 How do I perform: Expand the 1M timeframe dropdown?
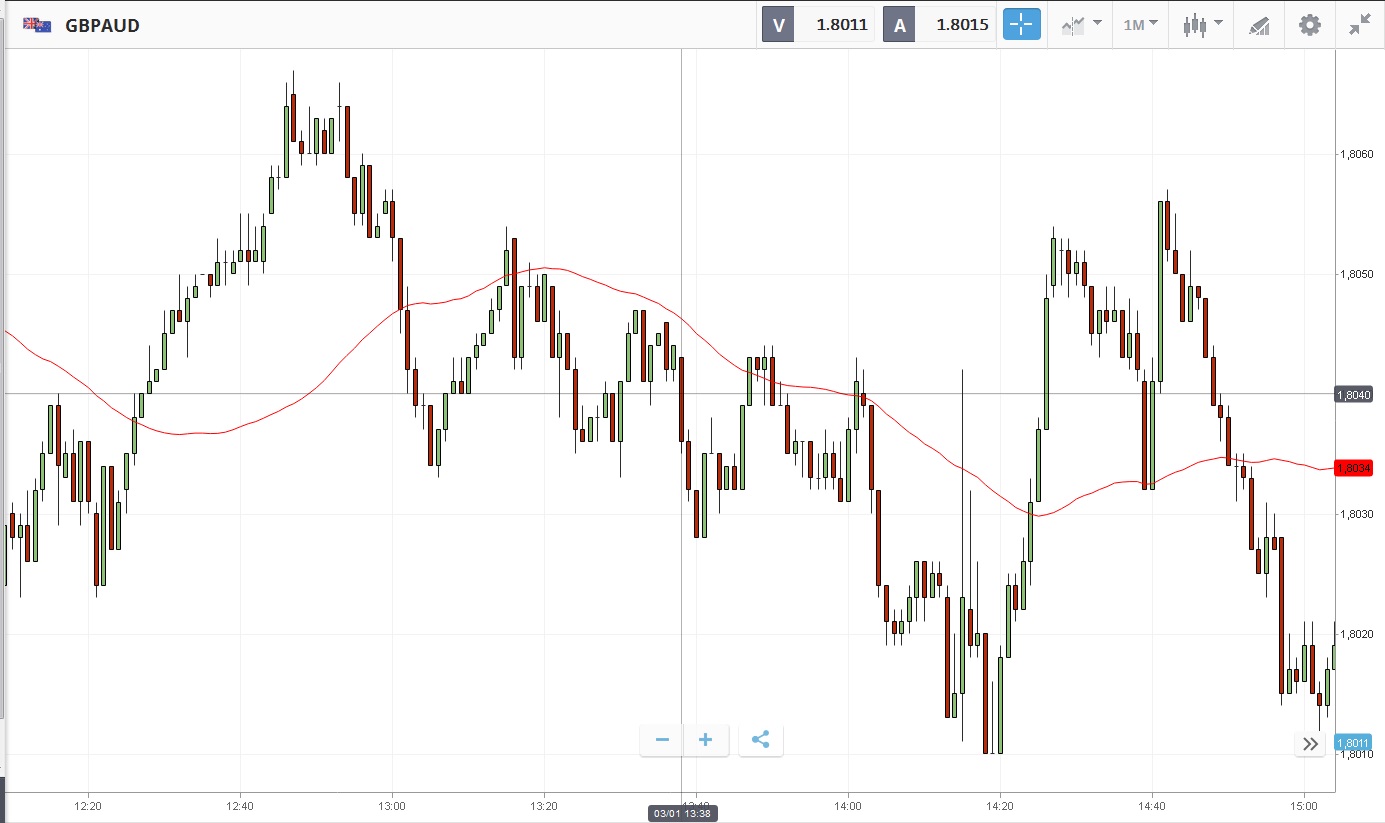pos(1140,25)
